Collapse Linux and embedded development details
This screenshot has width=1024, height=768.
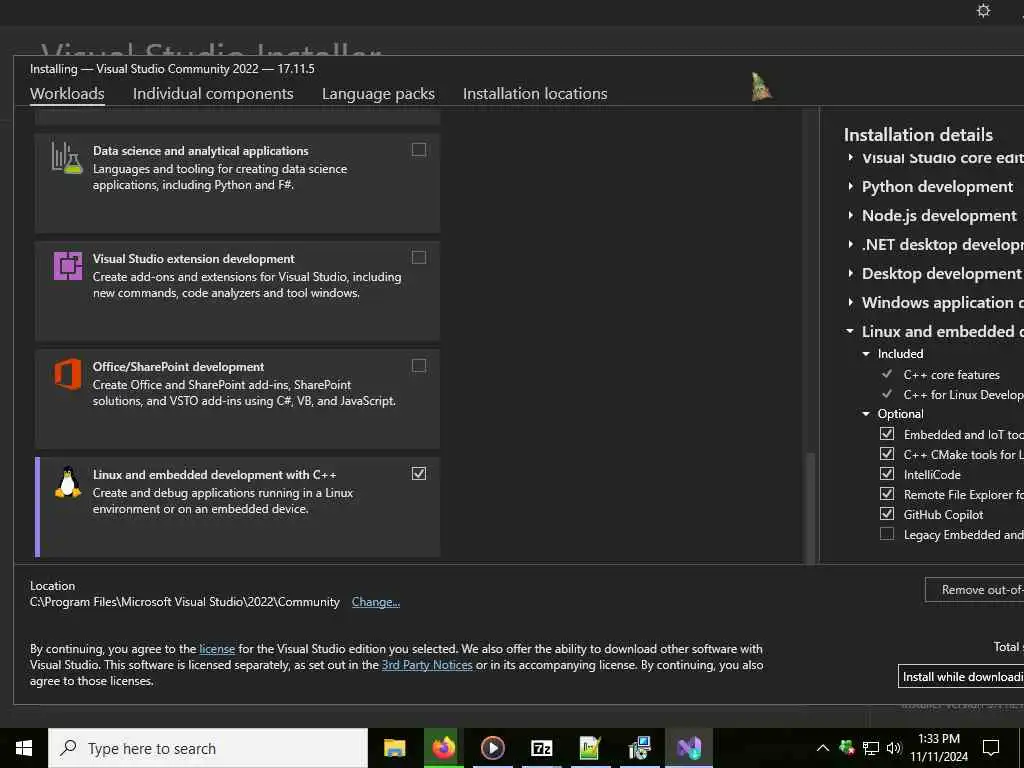(x=850, y=331)
